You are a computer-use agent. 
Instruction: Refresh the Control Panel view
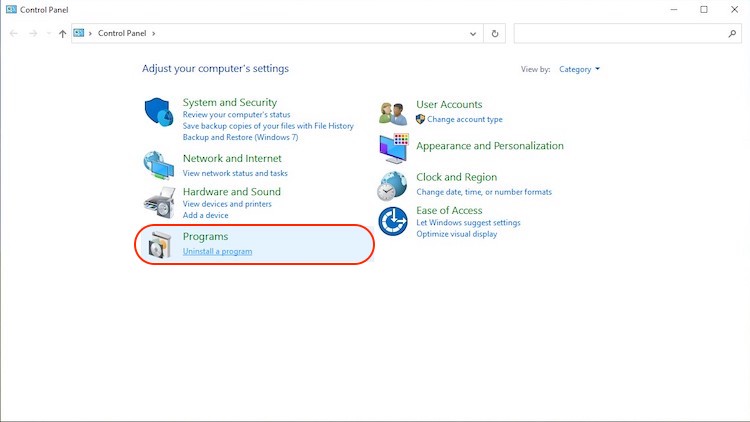495,33
